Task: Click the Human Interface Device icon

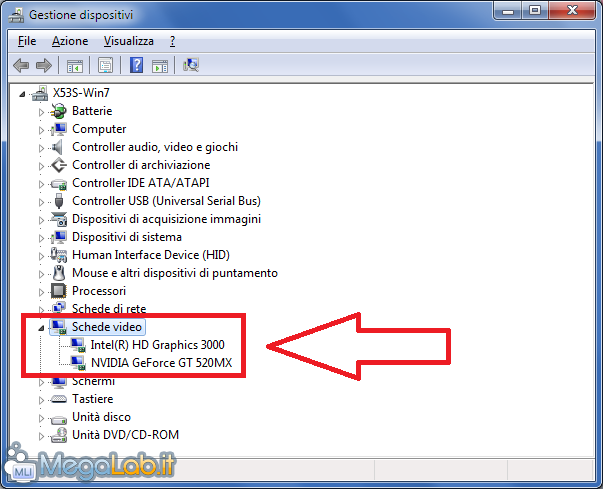Action: click(59, 255)
